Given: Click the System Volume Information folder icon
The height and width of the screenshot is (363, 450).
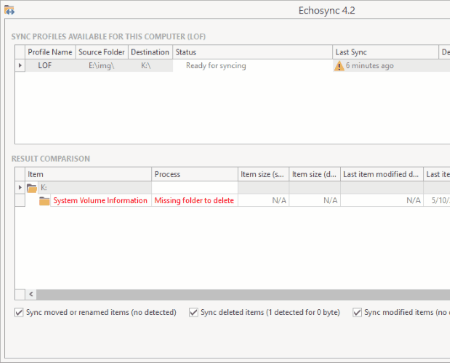Looking at the screenshot, I should 44,201.
